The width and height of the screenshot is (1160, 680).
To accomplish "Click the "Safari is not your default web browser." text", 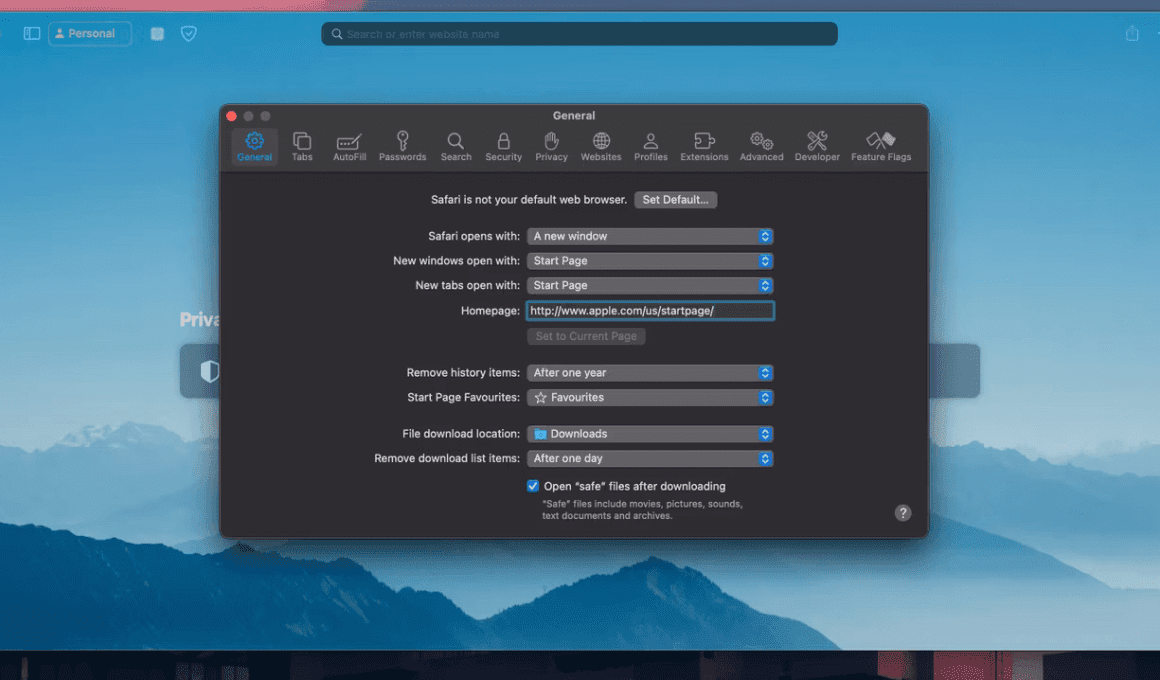I will tap(529, 200).
